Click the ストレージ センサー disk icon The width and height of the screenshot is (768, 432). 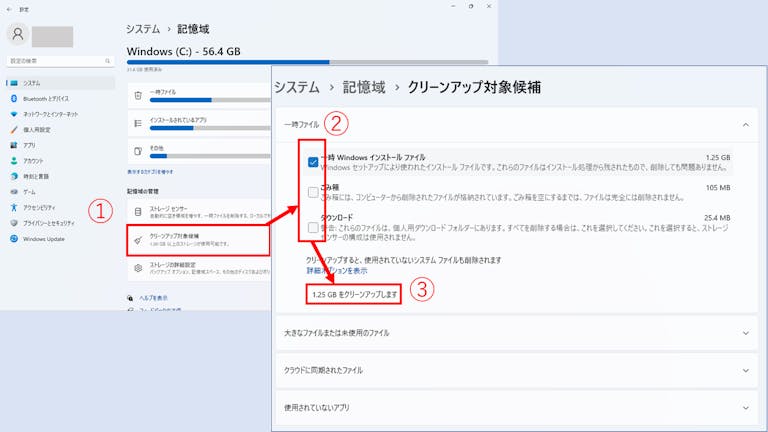[x=138, y=212]
